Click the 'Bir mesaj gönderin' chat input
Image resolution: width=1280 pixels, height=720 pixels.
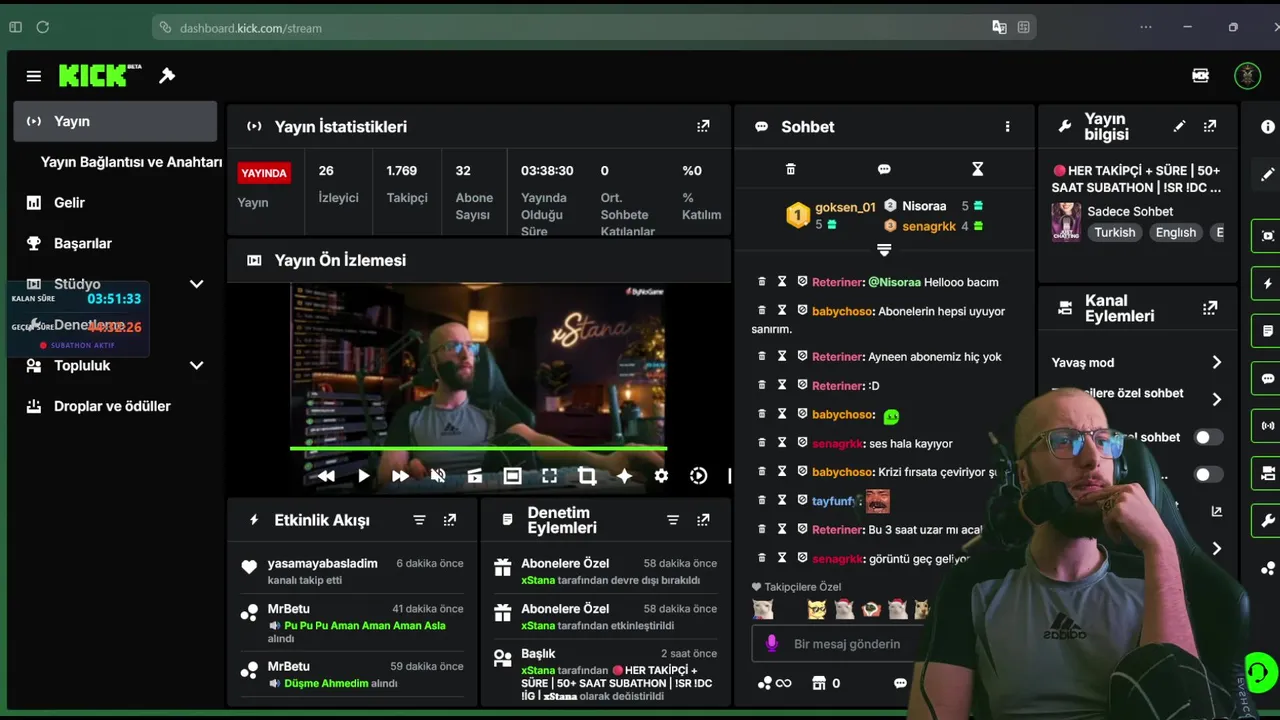(847, 644)
